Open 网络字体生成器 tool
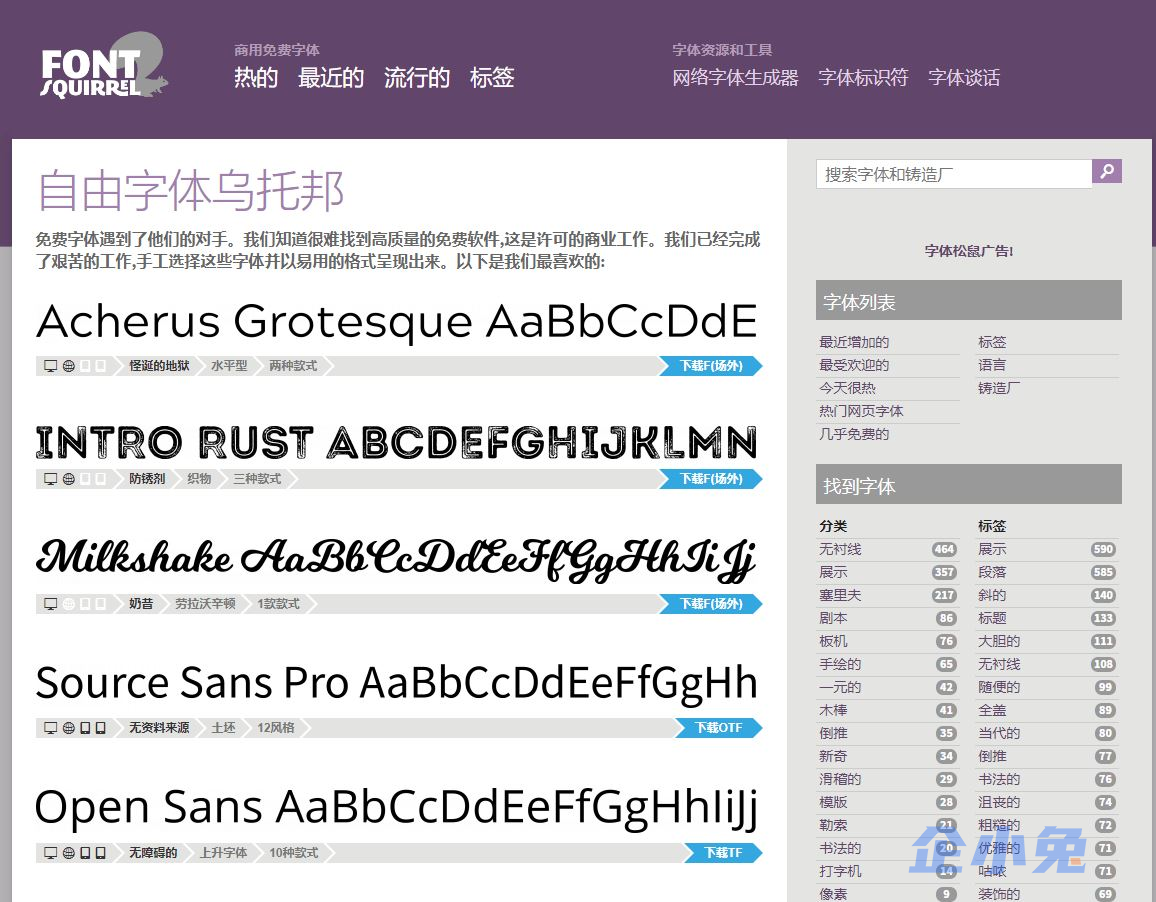This screenshot has height=902, width=1156. pos(735,77)
